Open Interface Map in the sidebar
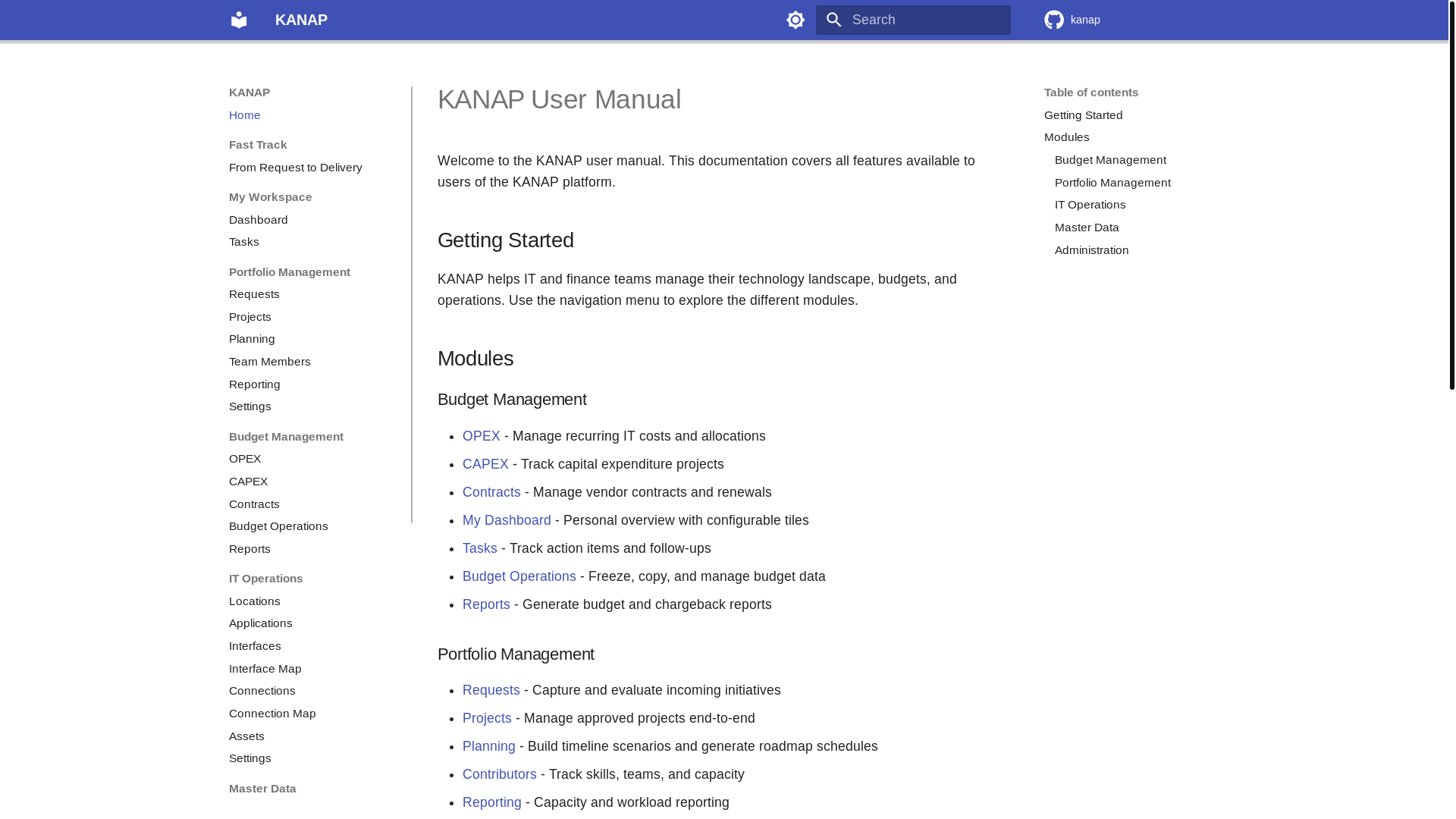 (265, 669)
